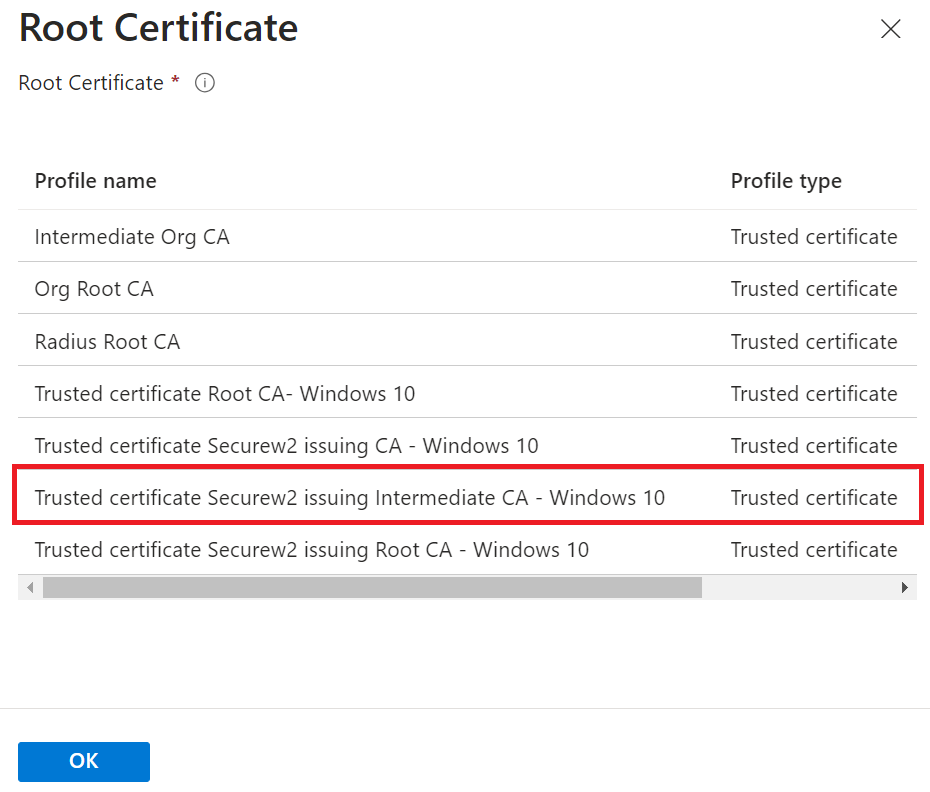Screen dimensions: 930x792
Task: Click the left arrow of horizontal scrollbar
Action: point(29,588)
